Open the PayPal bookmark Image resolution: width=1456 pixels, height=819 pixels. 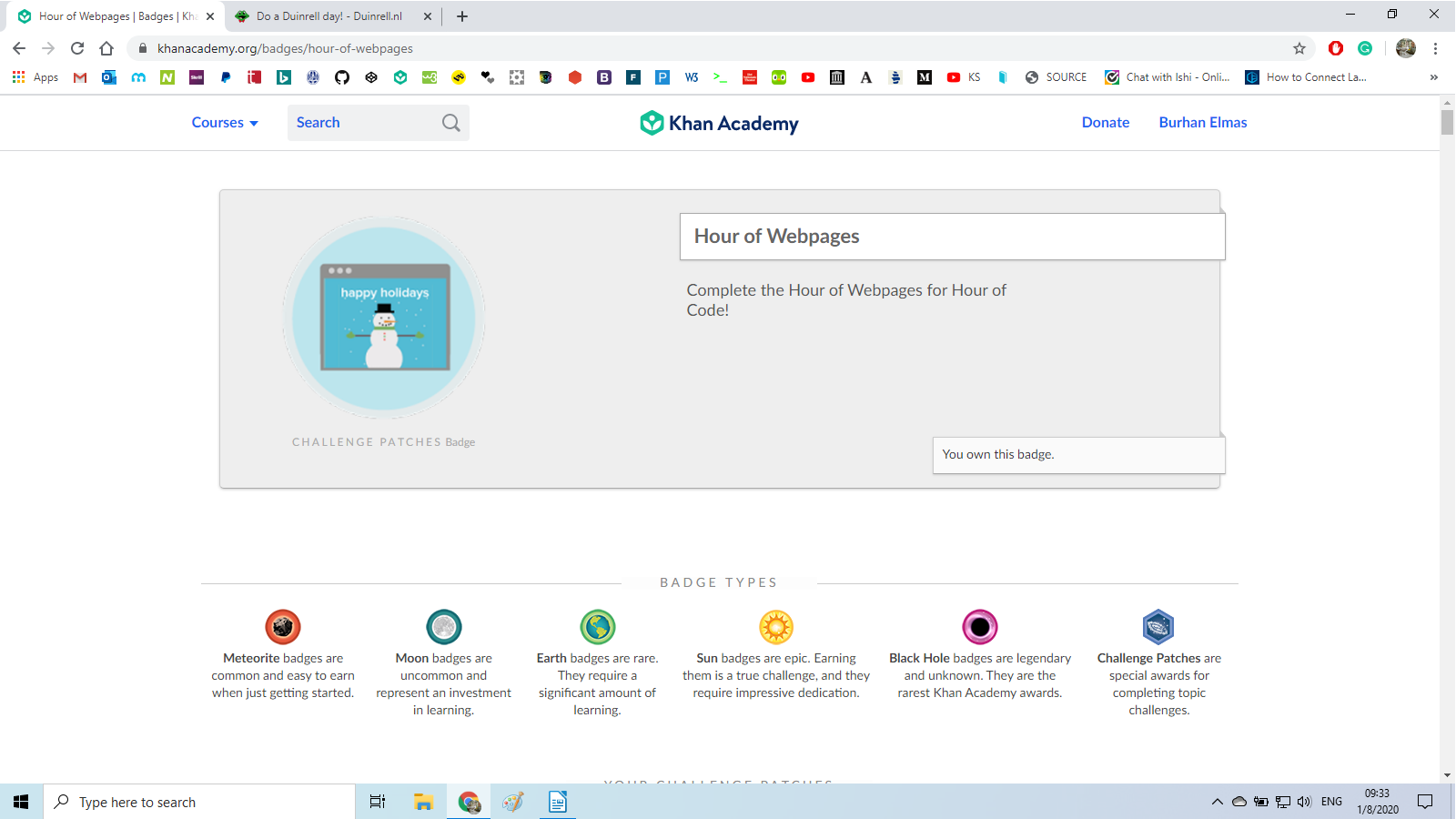[x=226, y=77]
